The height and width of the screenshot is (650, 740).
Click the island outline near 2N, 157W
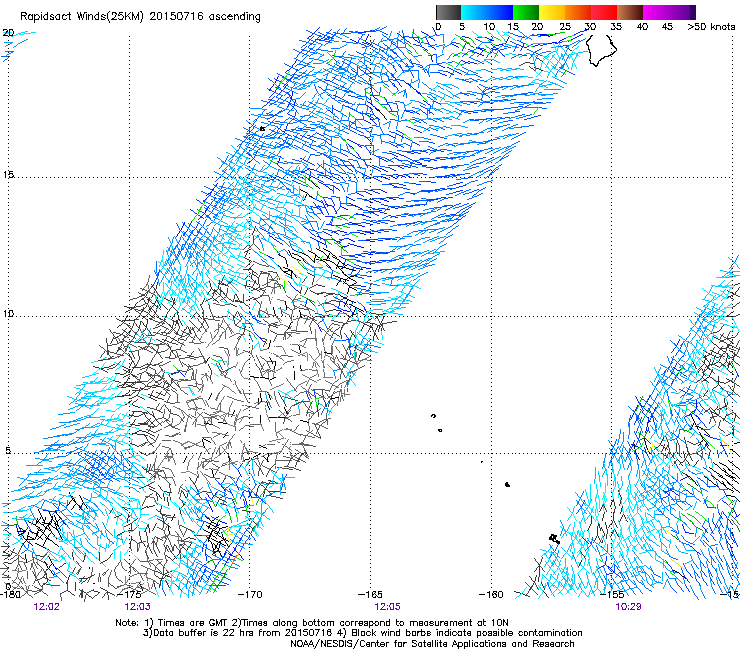(554, 538)
